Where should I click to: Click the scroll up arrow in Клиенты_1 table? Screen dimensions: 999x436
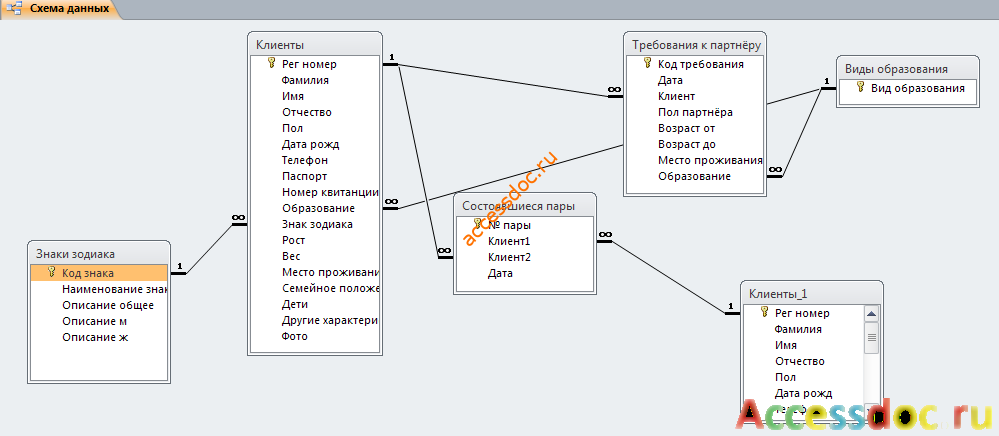coord(872,314)
